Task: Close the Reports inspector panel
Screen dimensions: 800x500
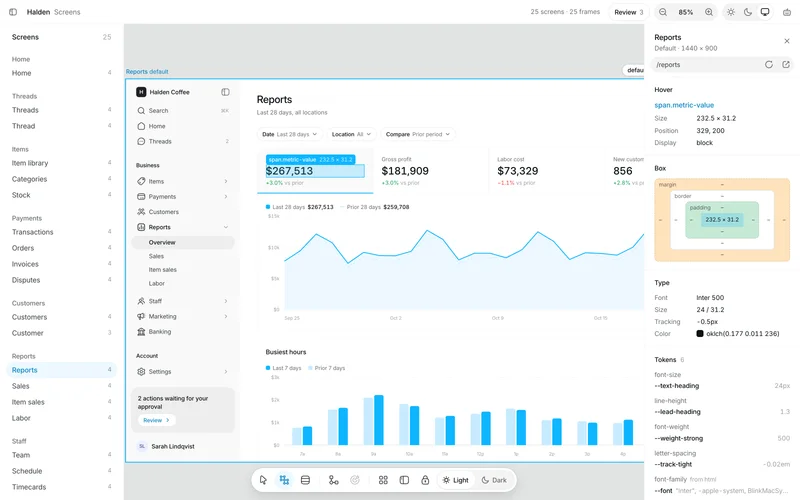Action: (x=787, y=41)
